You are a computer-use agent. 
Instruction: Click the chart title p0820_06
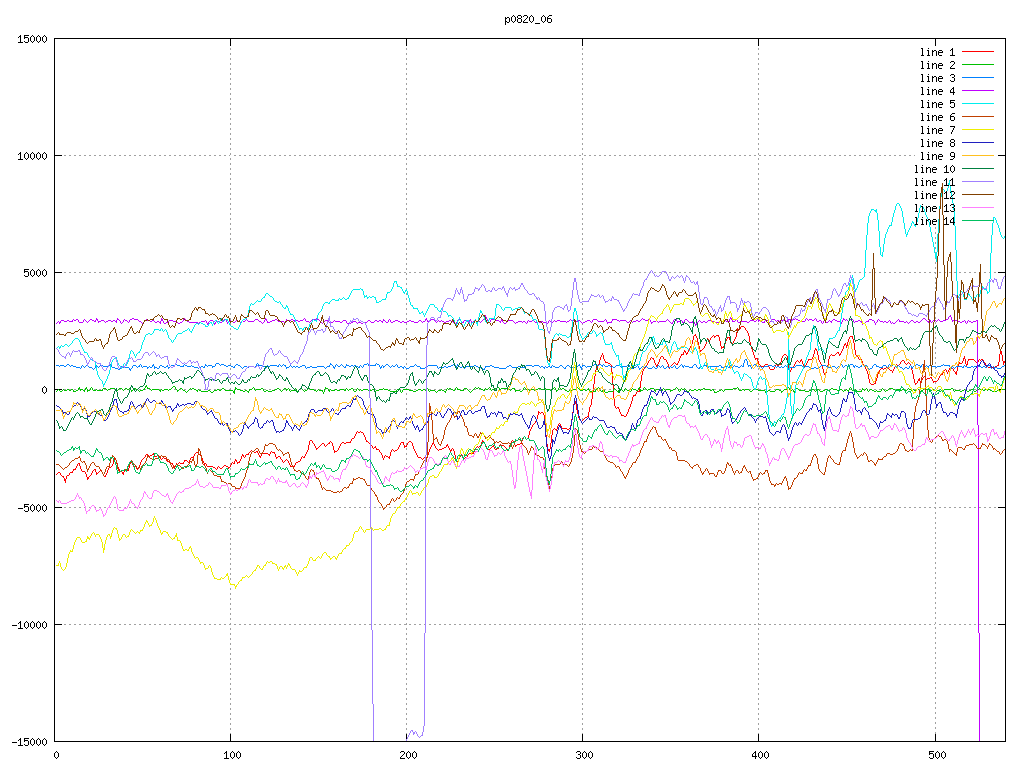(529, 19)
